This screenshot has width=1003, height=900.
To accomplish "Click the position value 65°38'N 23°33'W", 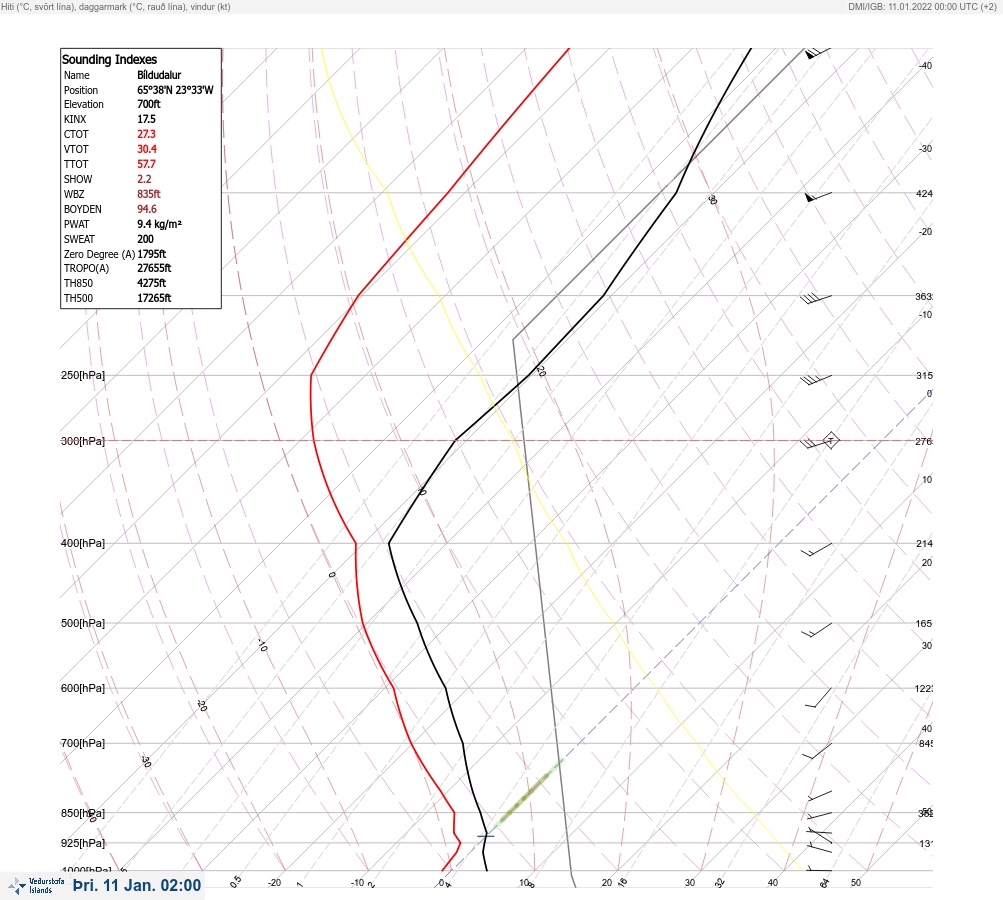I will click(x=175, y=90).
